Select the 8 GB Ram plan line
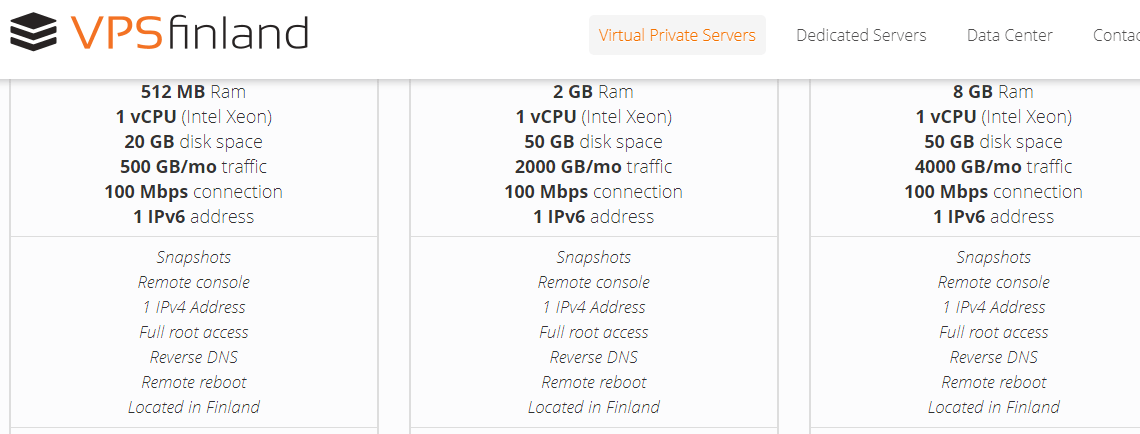Image resolution: width=1140 pixels, height=434 pixels. (993, 92)
